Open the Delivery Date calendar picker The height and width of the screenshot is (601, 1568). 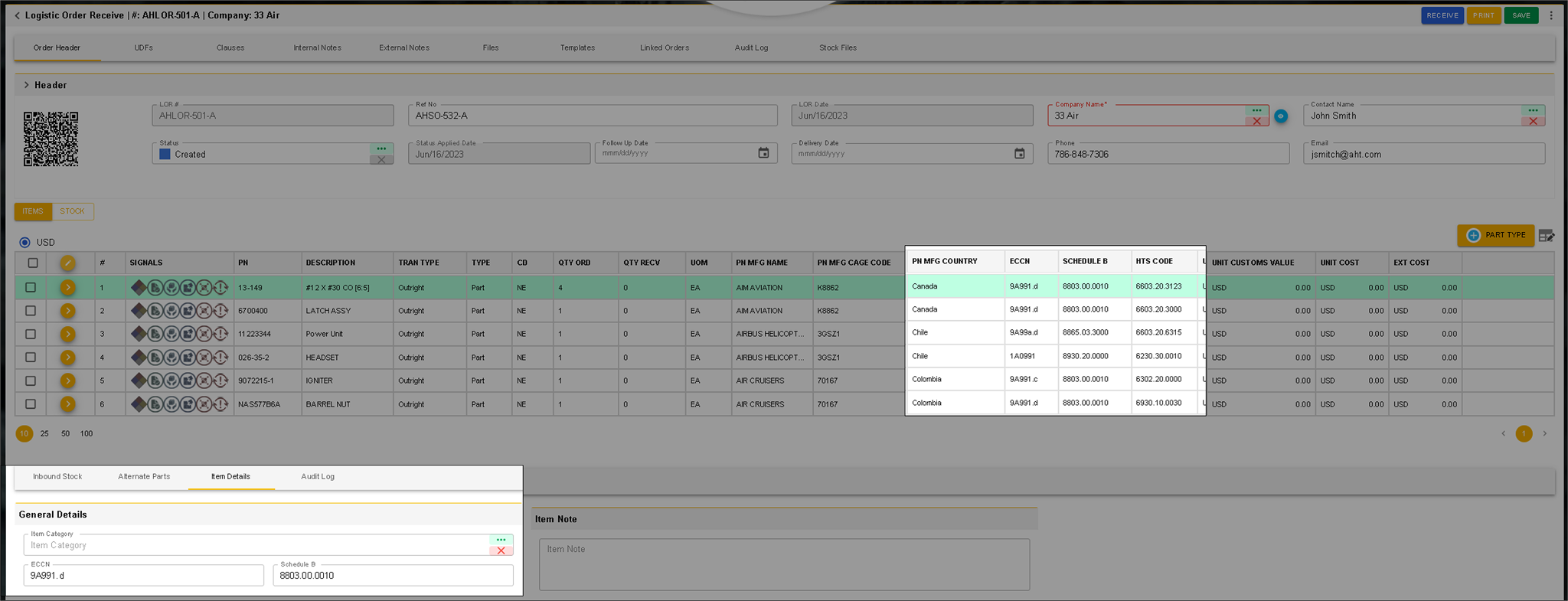click(x=1019, y=154)
